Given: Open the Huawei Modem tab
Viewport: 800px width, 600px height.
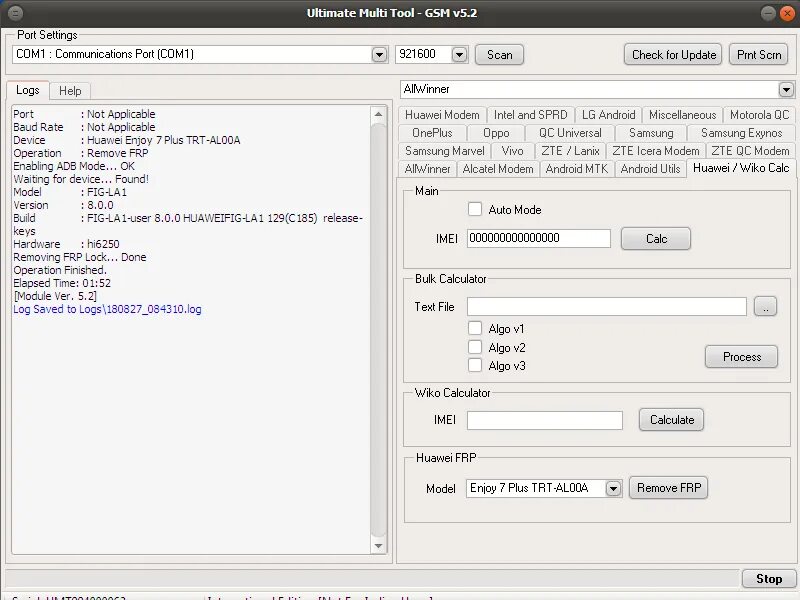Looking at the screenshot, I should coord(442,115).
